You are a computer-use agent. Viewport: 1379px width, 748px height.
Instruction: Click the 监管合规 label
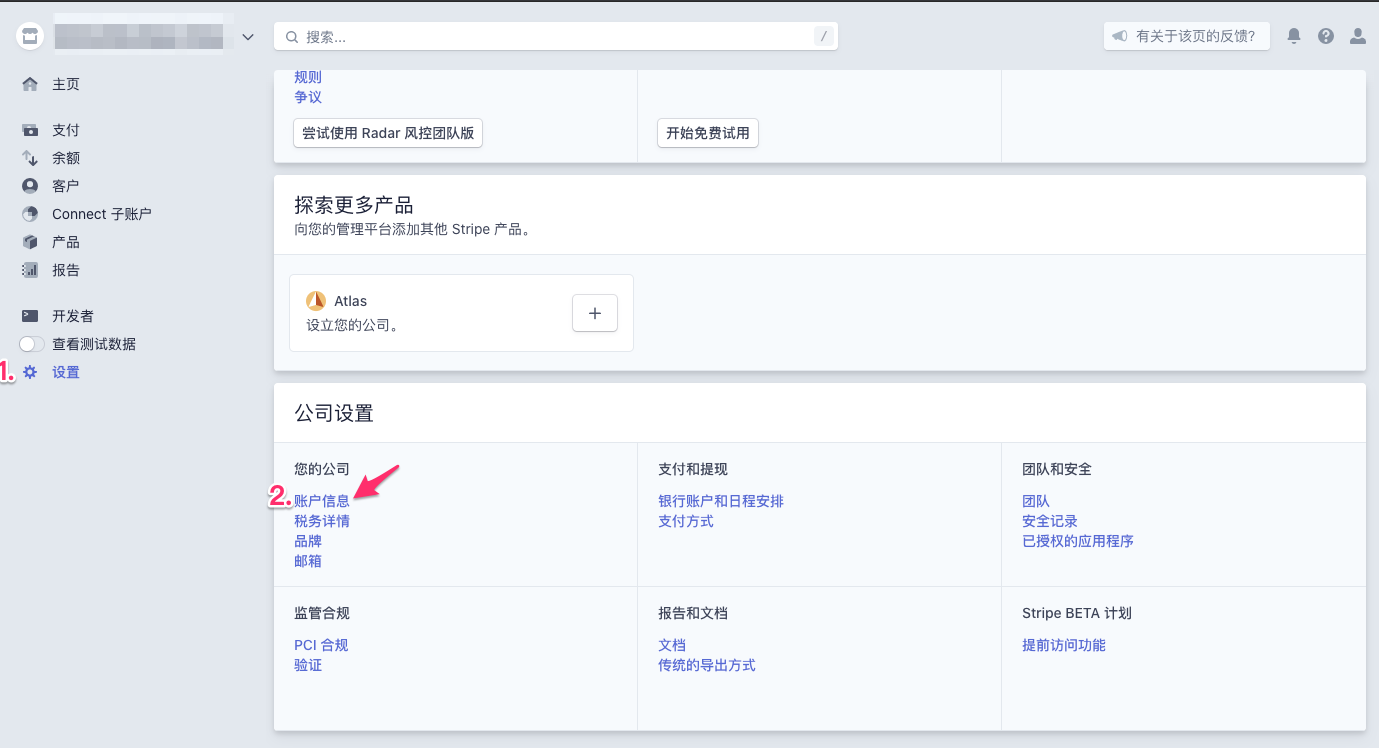322,613
